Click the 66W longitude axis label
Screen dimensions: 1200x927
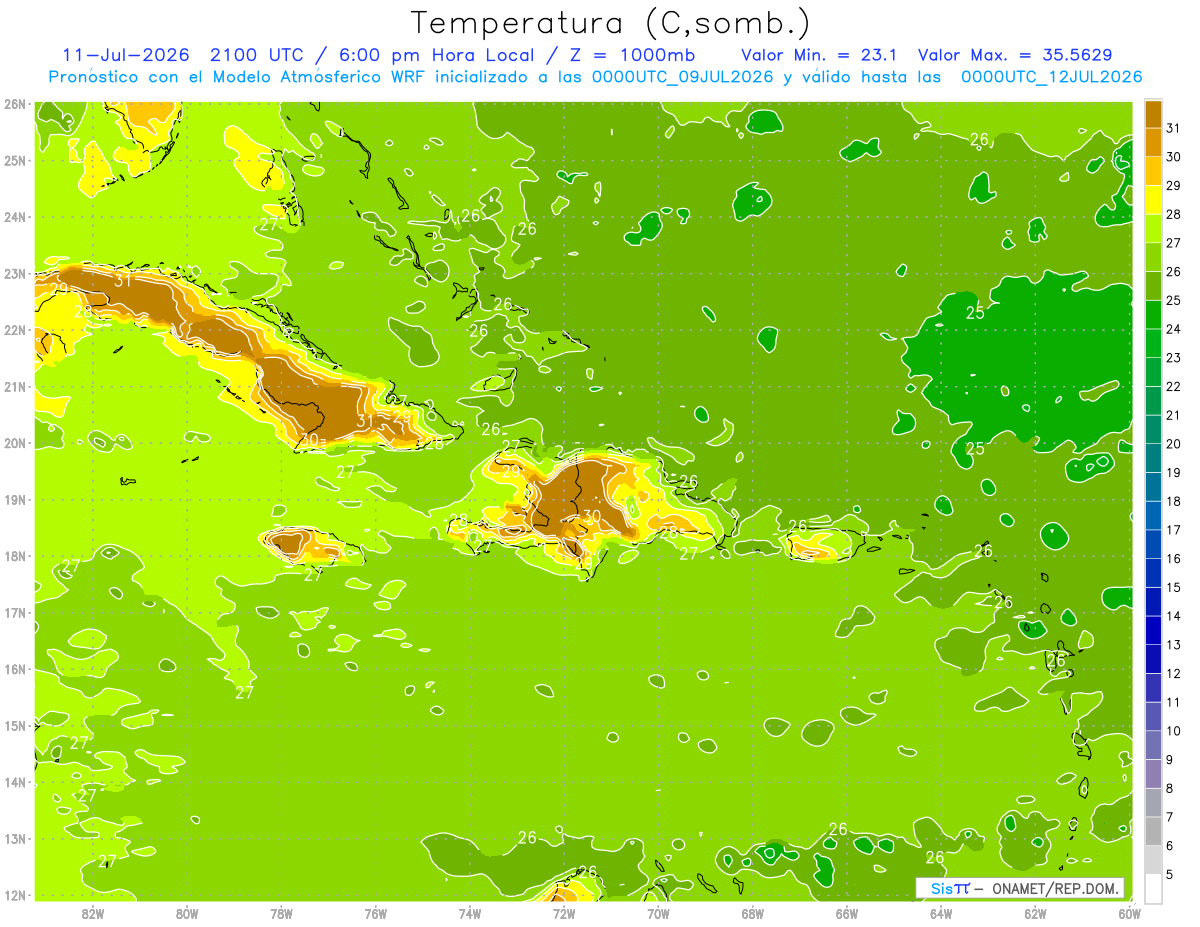846,912
